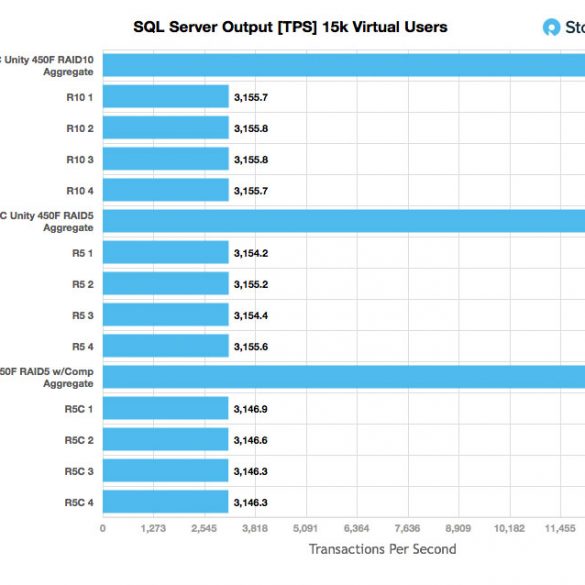Click the value 3,146.3 beside R5C 4
The width and height of the screenshot is (585, 585).
tap(250, 503)
